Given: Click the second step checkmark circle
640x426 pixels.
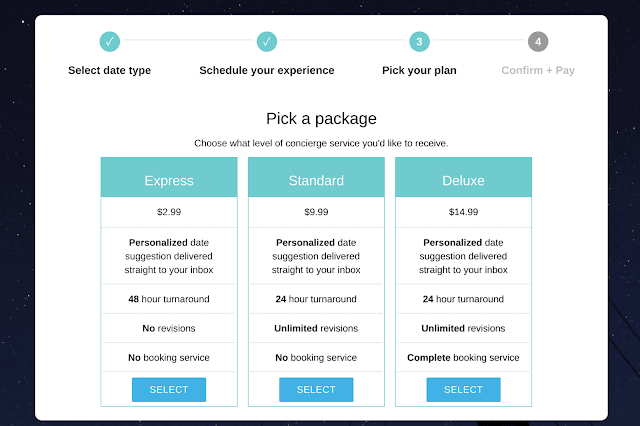Looking at the screenshot, I should [x=267, y=42].
